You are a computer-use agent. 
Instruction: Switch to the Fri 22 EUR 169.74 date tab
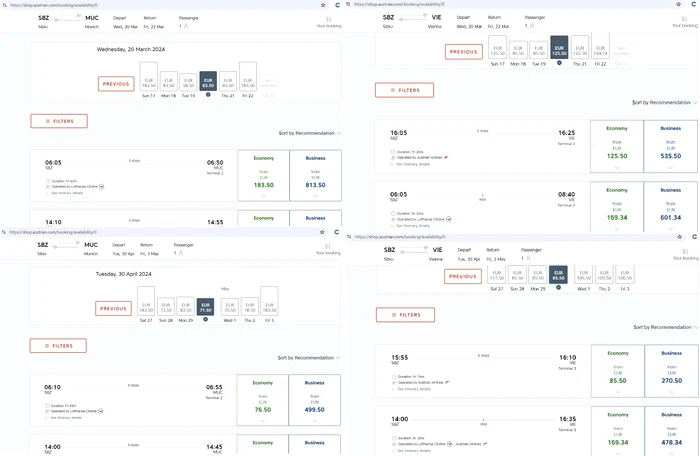click(x=600, y=50)
